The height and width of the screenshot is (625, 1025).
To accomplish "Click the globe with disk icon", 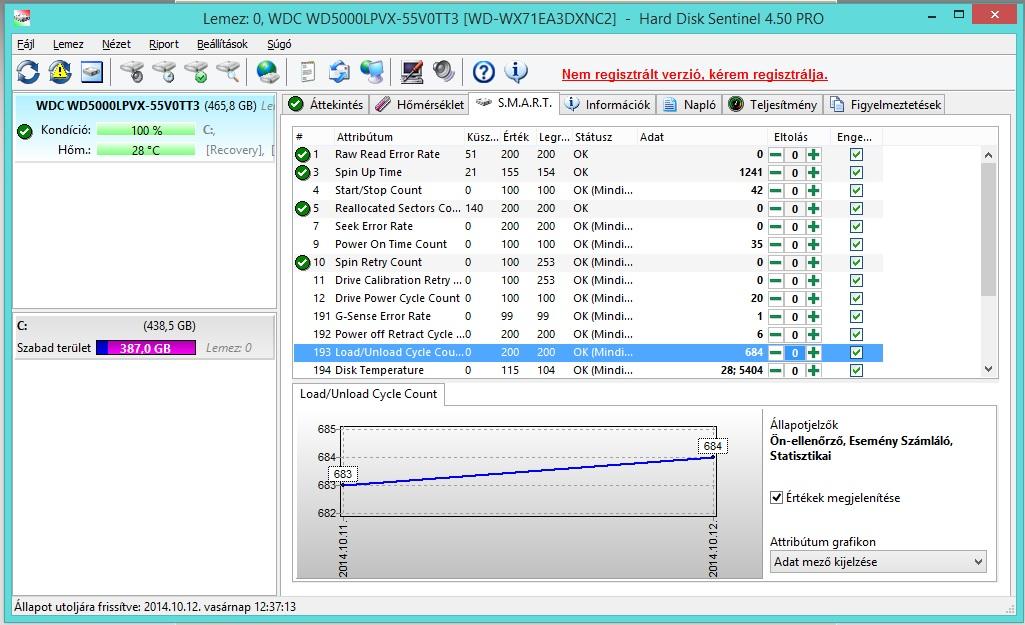I will (x=268, y=71).
